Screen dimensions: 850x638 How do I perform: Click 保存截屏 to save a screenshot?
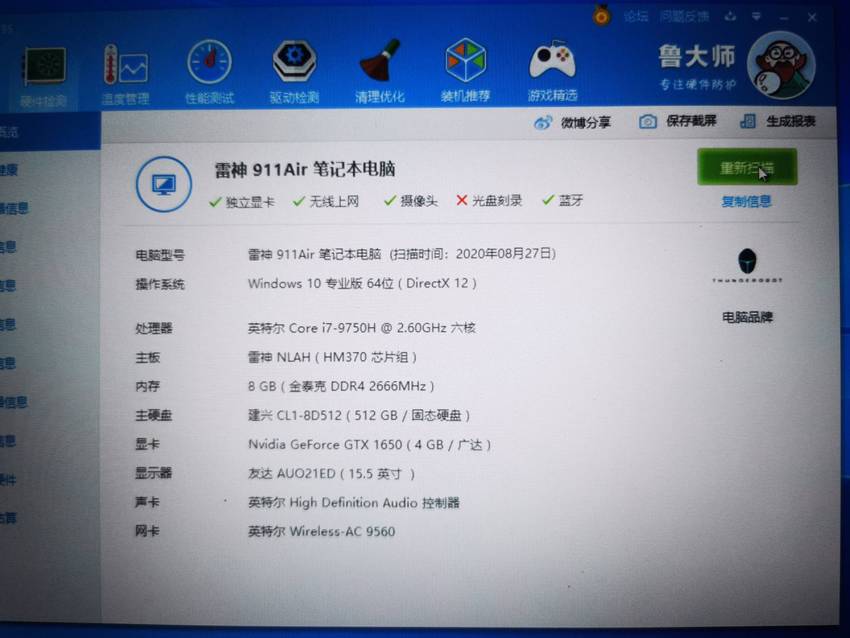pyautogui.click(x=678, y=121)
